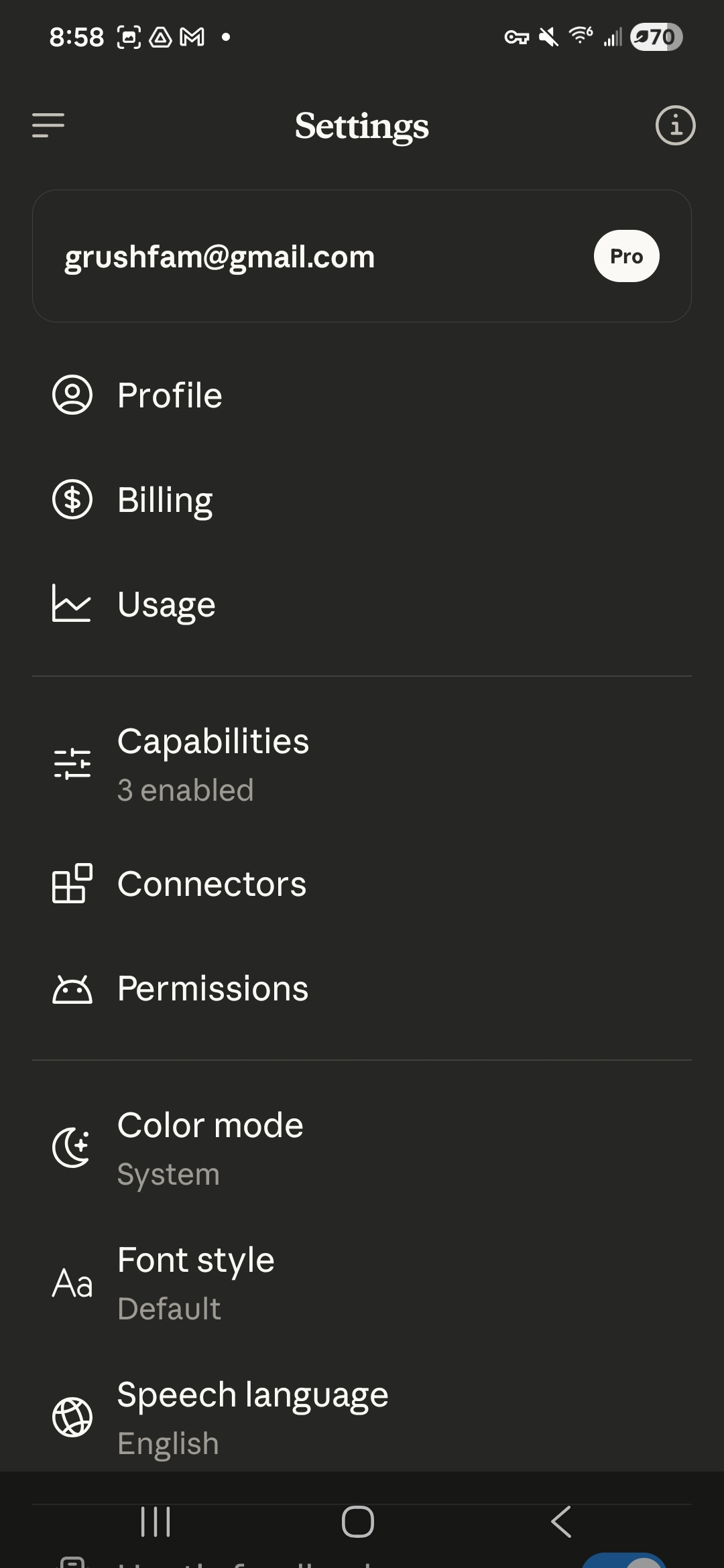Open the hamburger sidebar menu
724x1568 pixels.
pos(48,125)
